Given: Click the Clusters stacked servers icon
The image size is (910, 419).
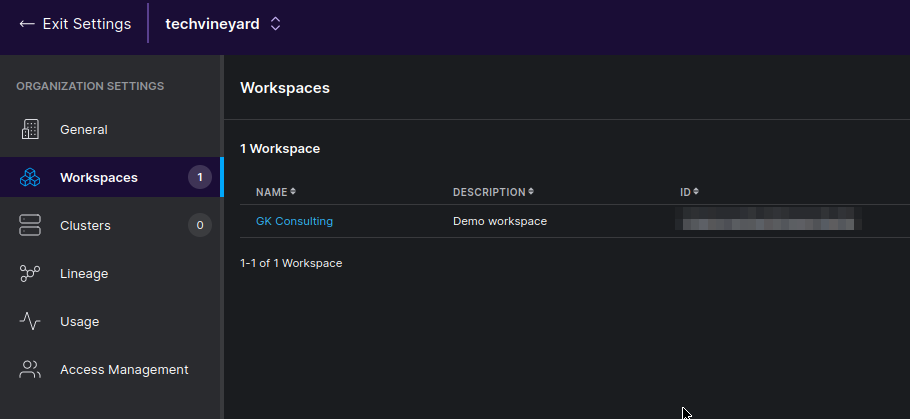Looking at the screenshot, I should [30, 225].
